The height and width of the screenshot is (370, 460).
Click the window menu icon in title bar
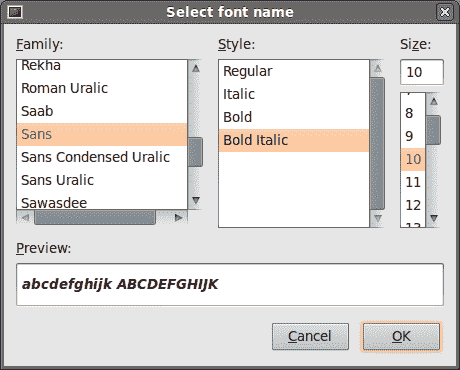pyautogui.click(x=15, y=12)
